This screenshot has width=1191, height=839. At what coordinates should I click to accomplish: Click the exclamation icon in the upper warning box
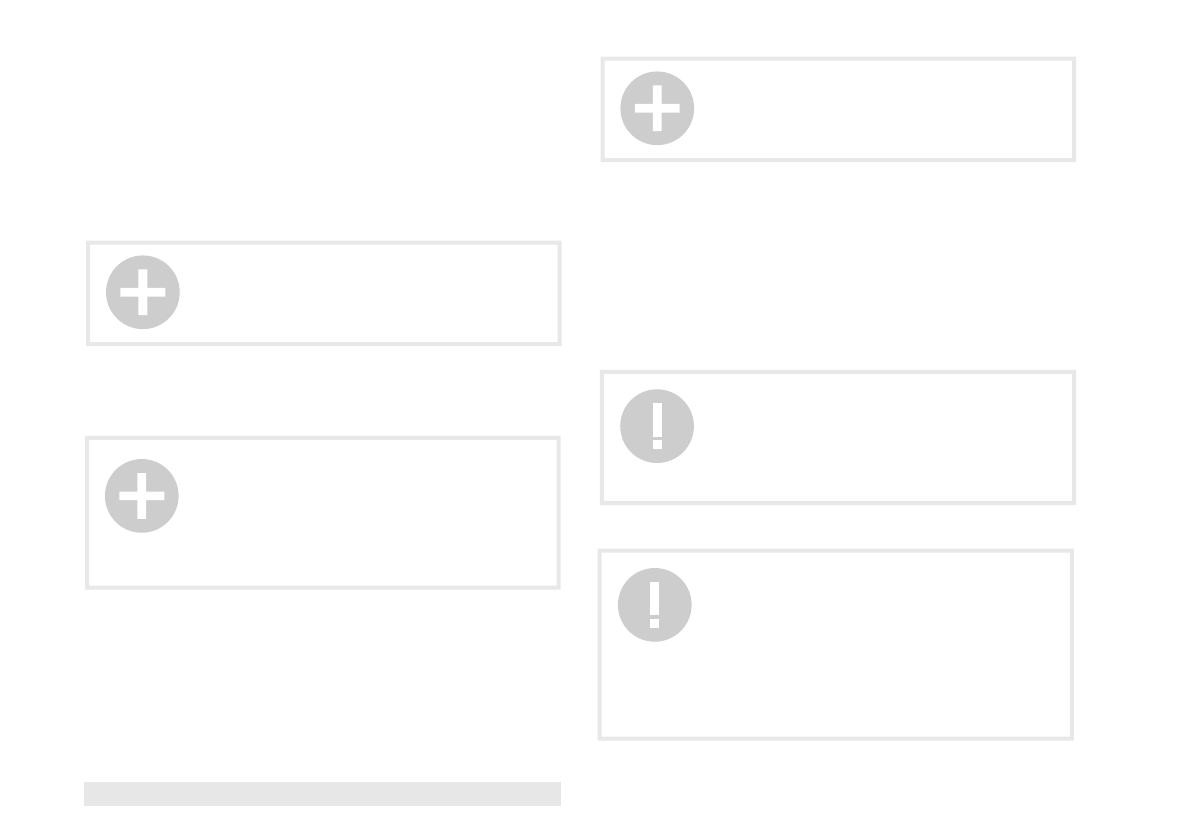pos(657,426)
